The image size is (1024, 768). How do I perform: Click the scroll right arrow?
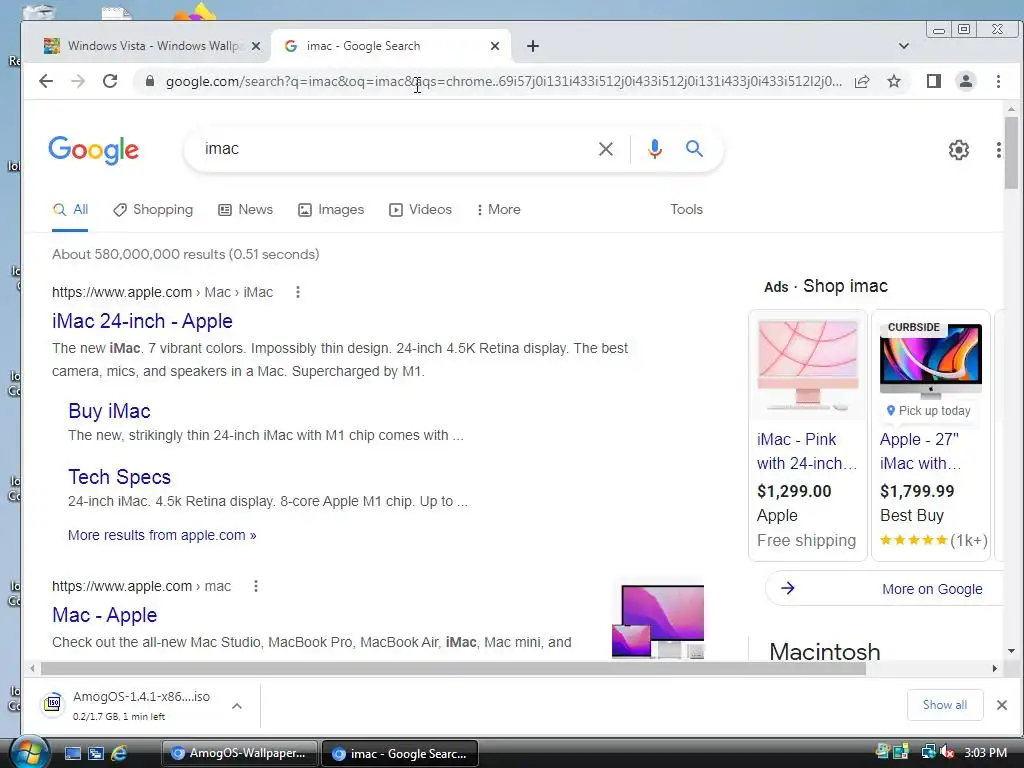click(x=995, y=669)
